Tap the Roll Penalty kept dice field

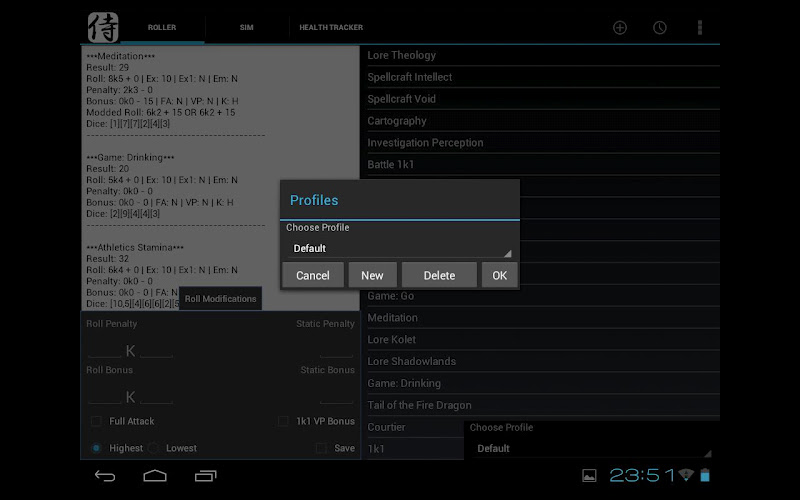157,350
